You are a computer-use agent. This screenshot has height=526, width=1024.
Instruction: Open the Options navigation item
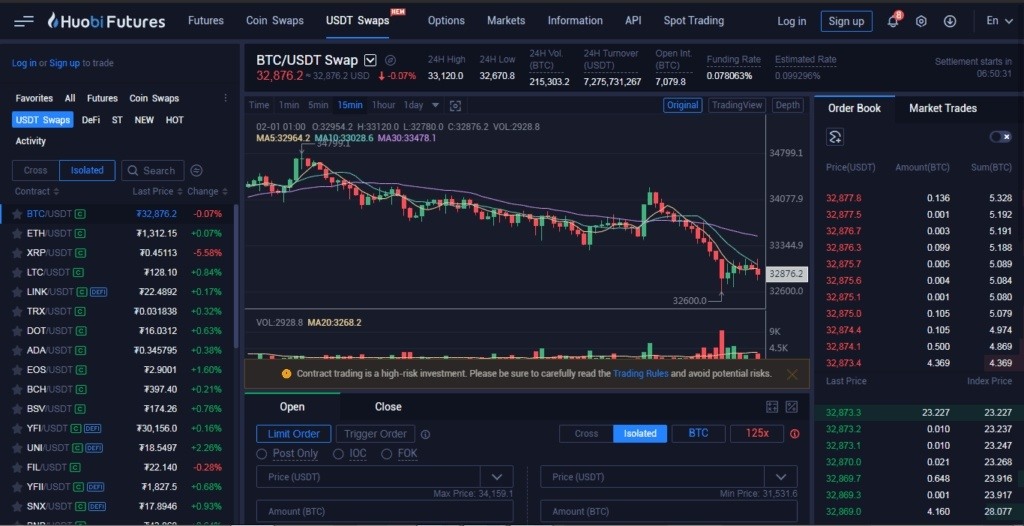446,21
